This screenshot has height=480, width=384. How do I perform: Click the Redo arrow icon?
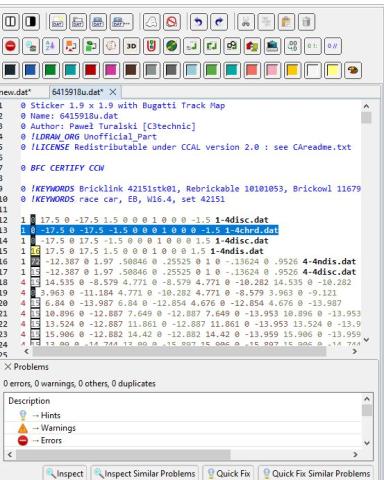[x=219, y=22]
